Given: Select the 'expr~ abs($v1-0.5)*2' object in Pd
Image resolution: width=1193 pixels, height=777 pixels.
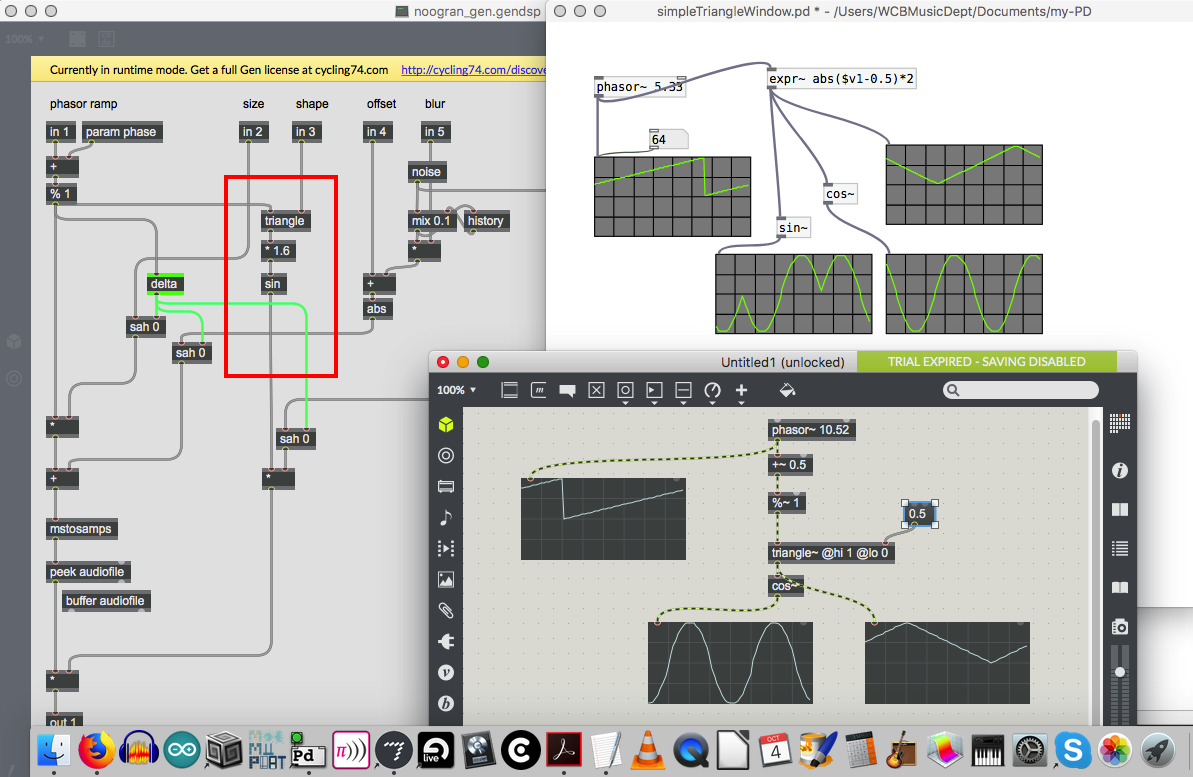Looking at the screenshot, I should tap(841, 78).
